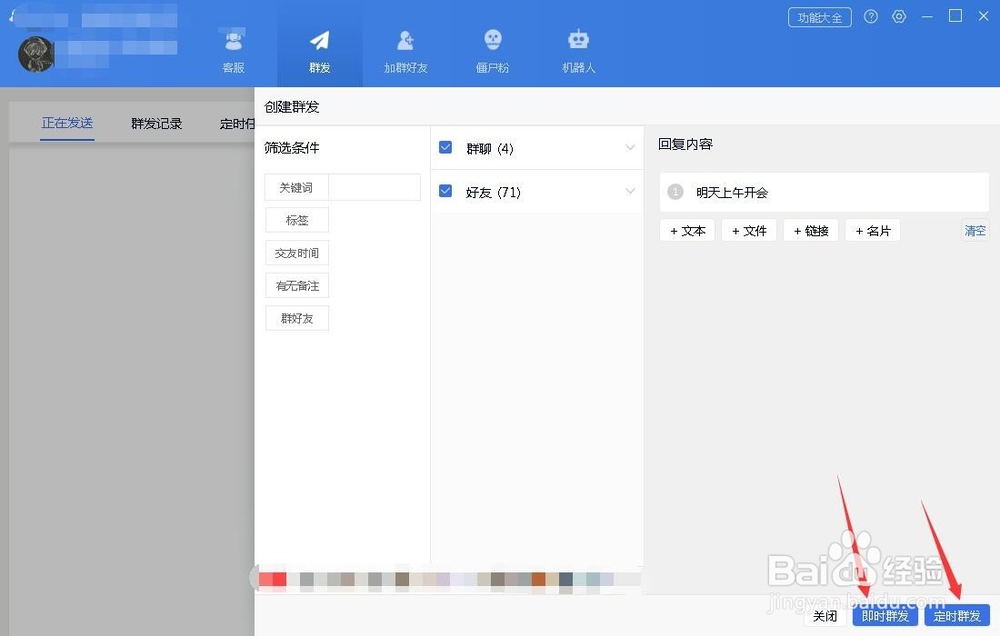This screenshot has height=636, width=1000.
Task: Click the 定时群发 scheduled send button
Action: pyautogui.click(x=957, y=616)
